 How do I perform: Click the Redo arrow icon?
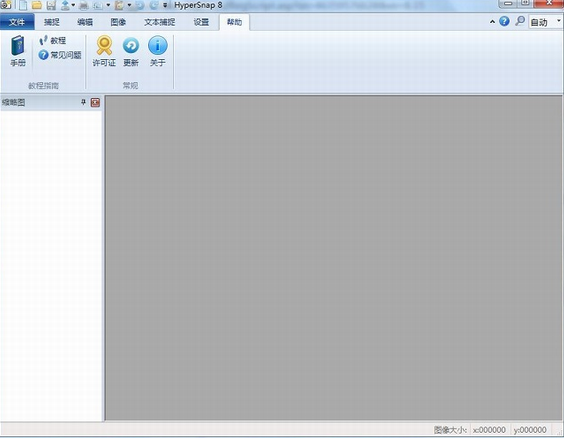(x=154, y=5)
